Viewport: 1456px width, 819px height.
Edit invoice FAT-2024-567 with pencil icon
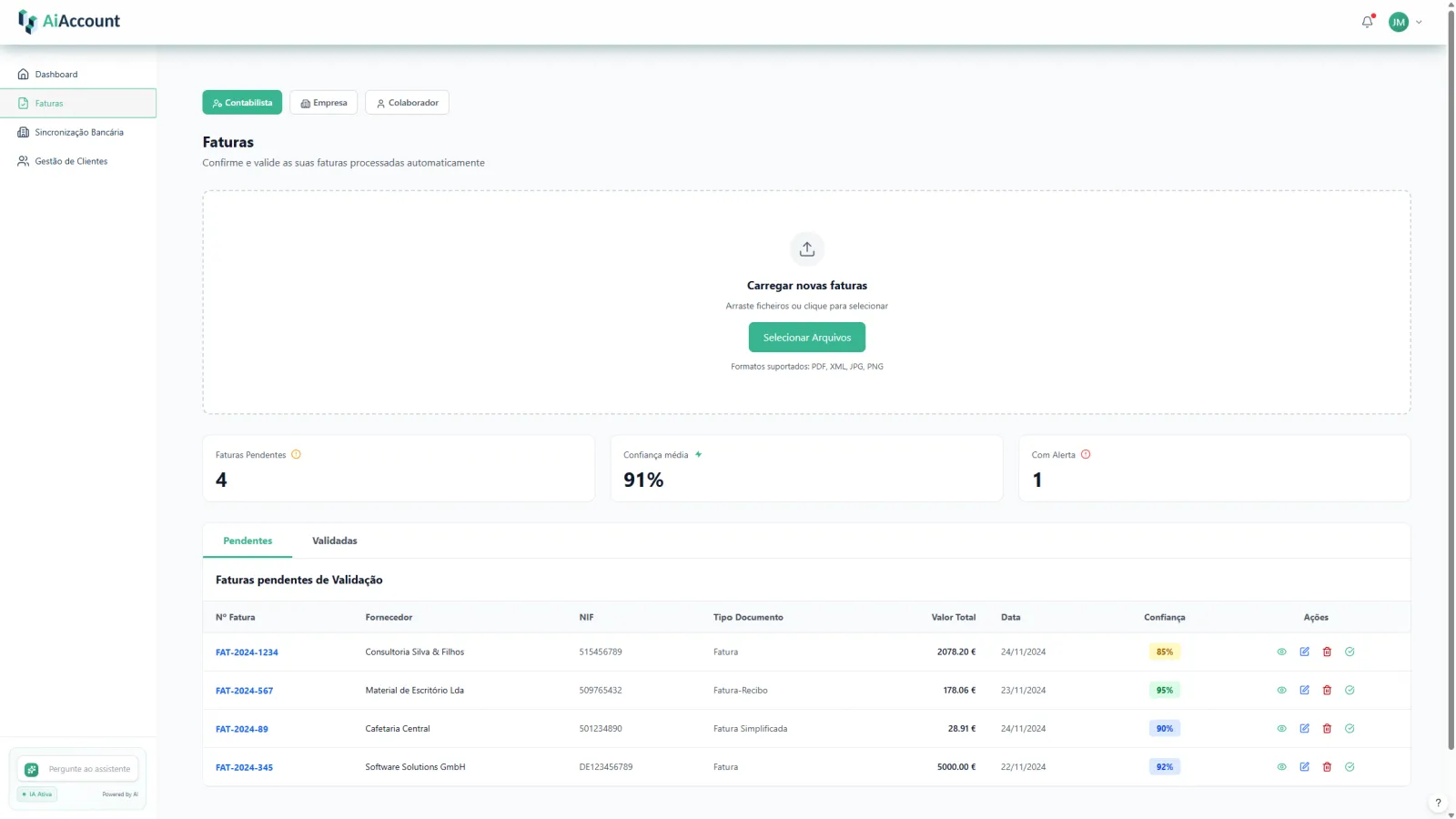click(1304, 690)
